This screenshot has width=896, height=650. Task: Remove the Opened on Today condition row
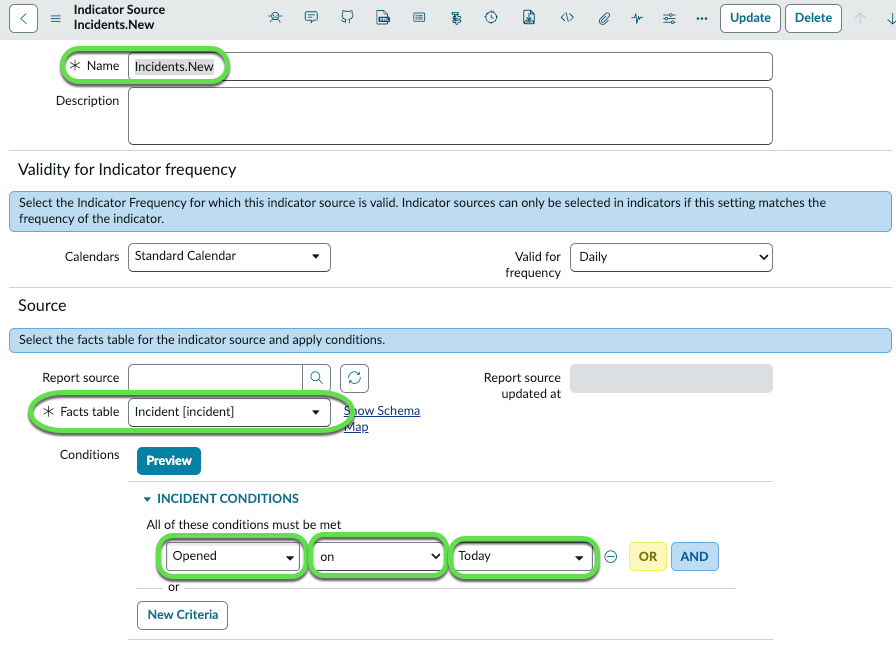(611, 556)
